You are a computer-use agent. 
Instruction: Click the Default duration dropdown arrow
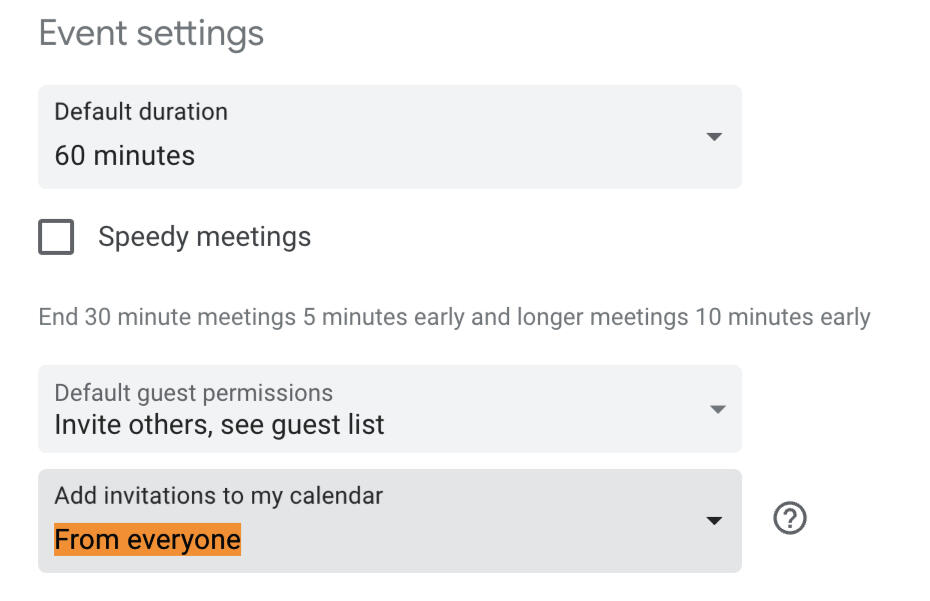click(x=714, y=137)
